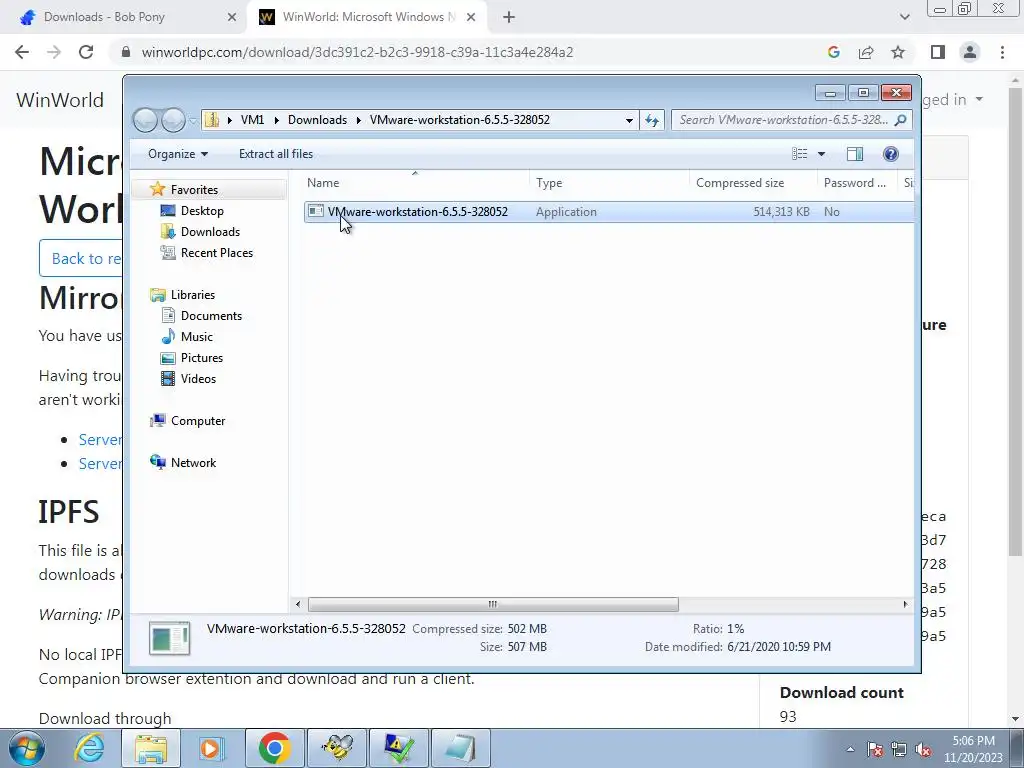Sort by Password column header
The width and height of the screenshot is (1024, 768).
click(x=857, y=183)
